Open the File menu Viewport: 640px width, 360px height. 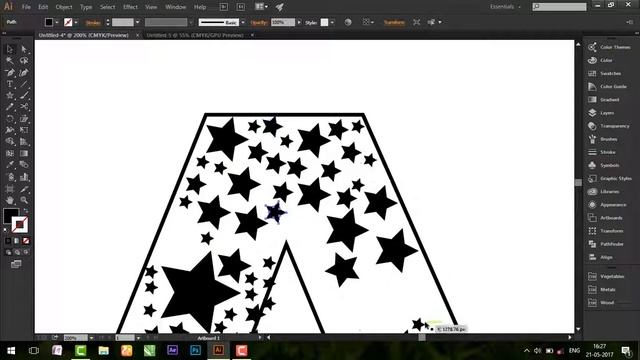point(26,7)
